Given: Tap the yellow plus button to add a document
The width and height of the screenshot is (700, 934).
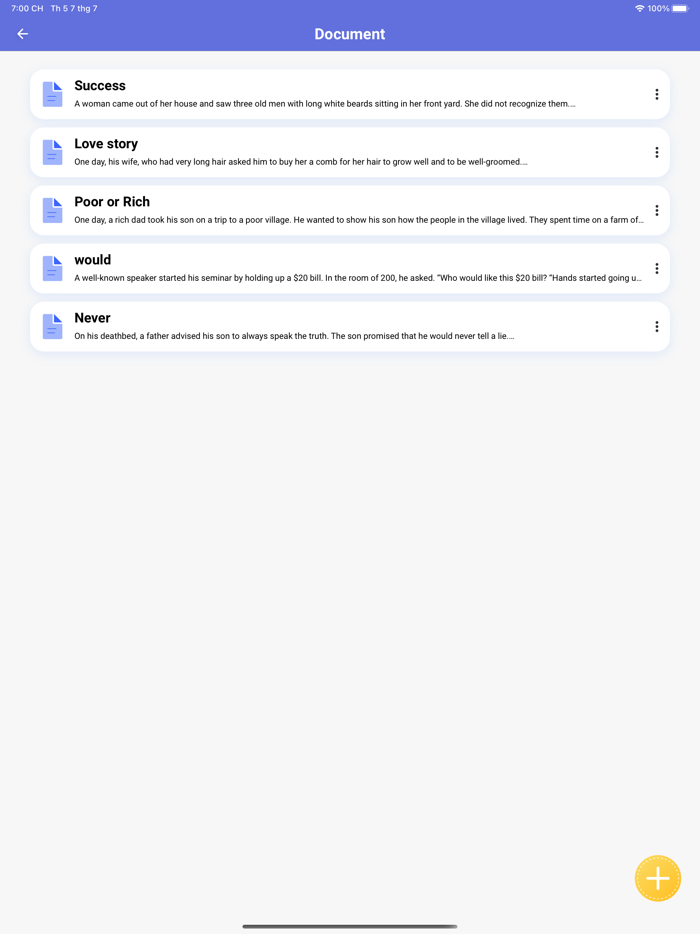Looking at the screenshot, I should (x=657, y=877).
